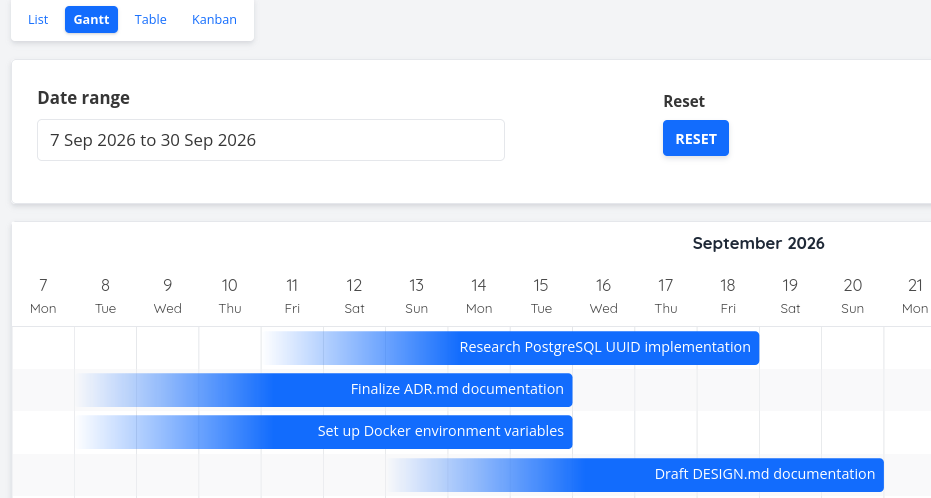
Task: Click the 21 Mon date header
Action: click(x=915, y=296)
